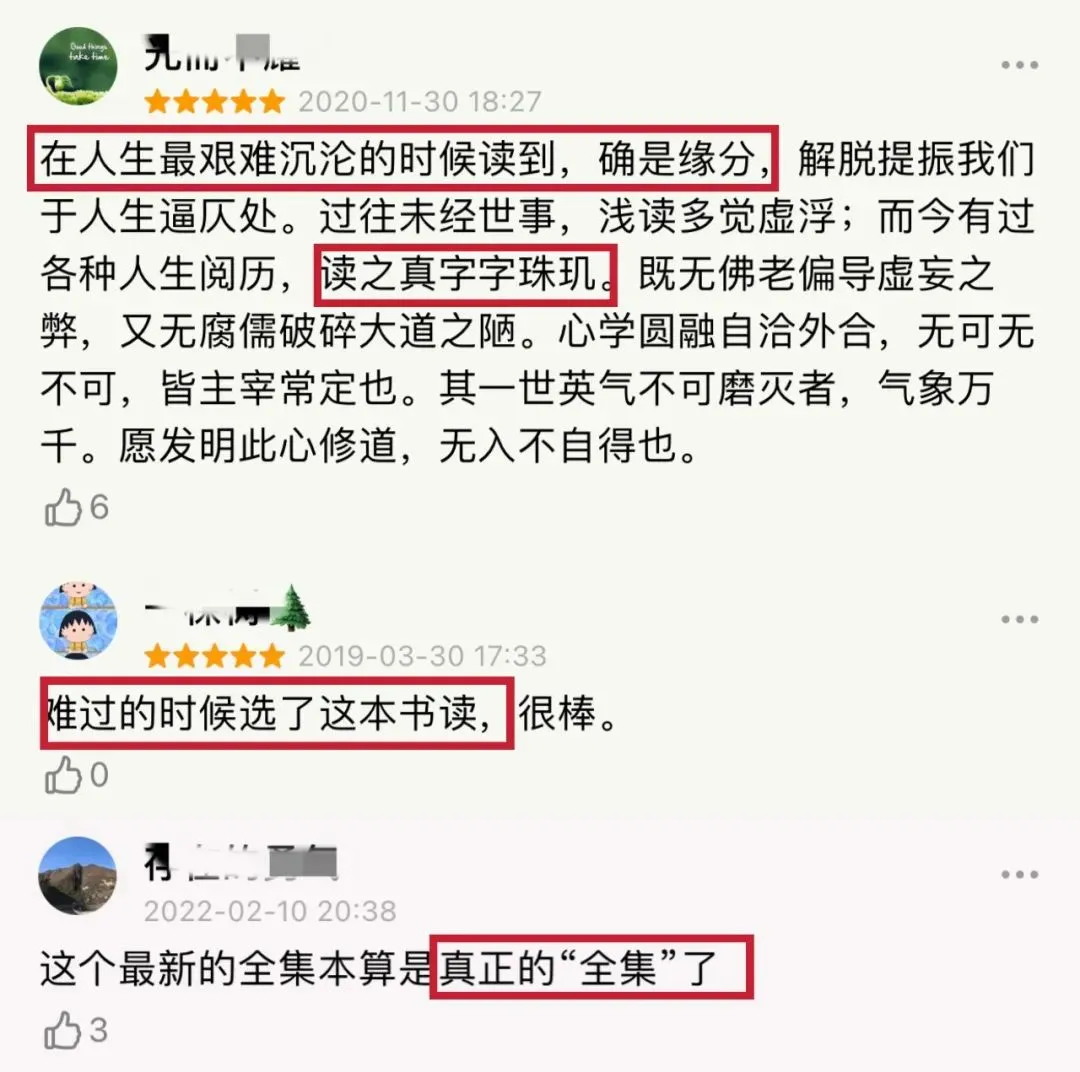View the cartoon girl avatar profile
The image size is (1080, 1072).
point(78,620)
